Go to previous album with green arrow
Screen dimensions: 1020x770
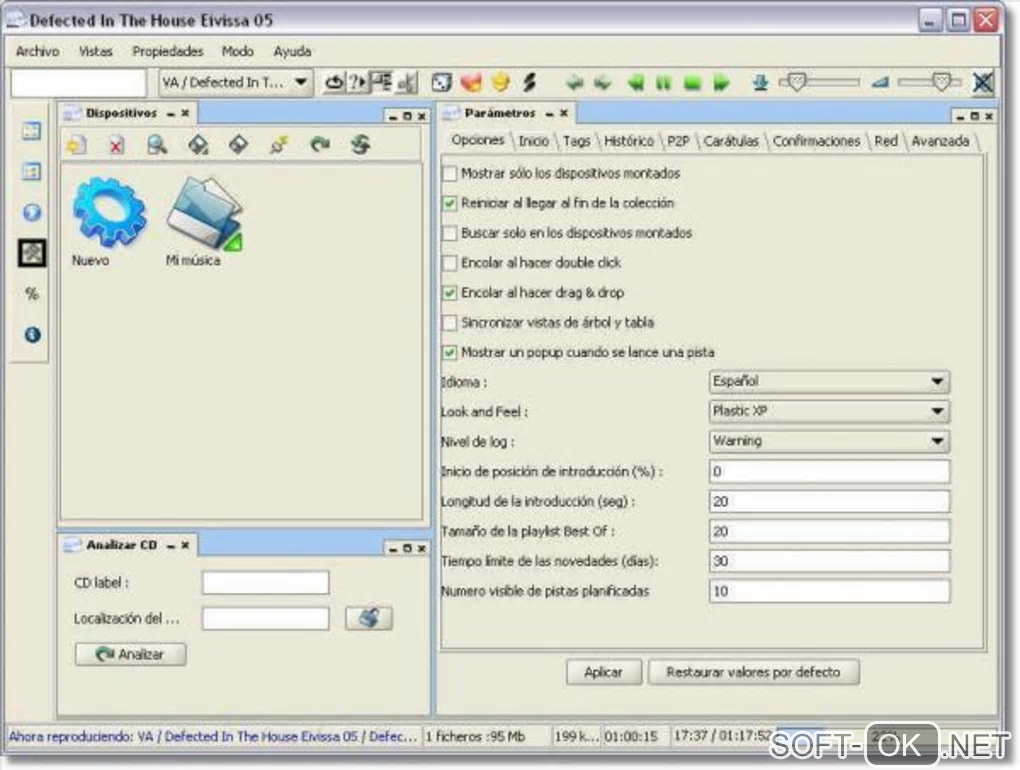pyautogui.click(x=574, y=83)
